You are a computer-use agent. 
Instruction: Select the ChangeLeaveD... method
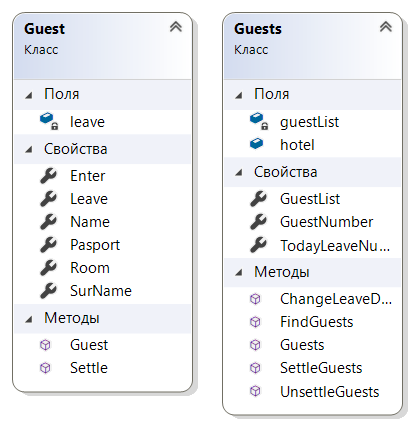(336, 299)
